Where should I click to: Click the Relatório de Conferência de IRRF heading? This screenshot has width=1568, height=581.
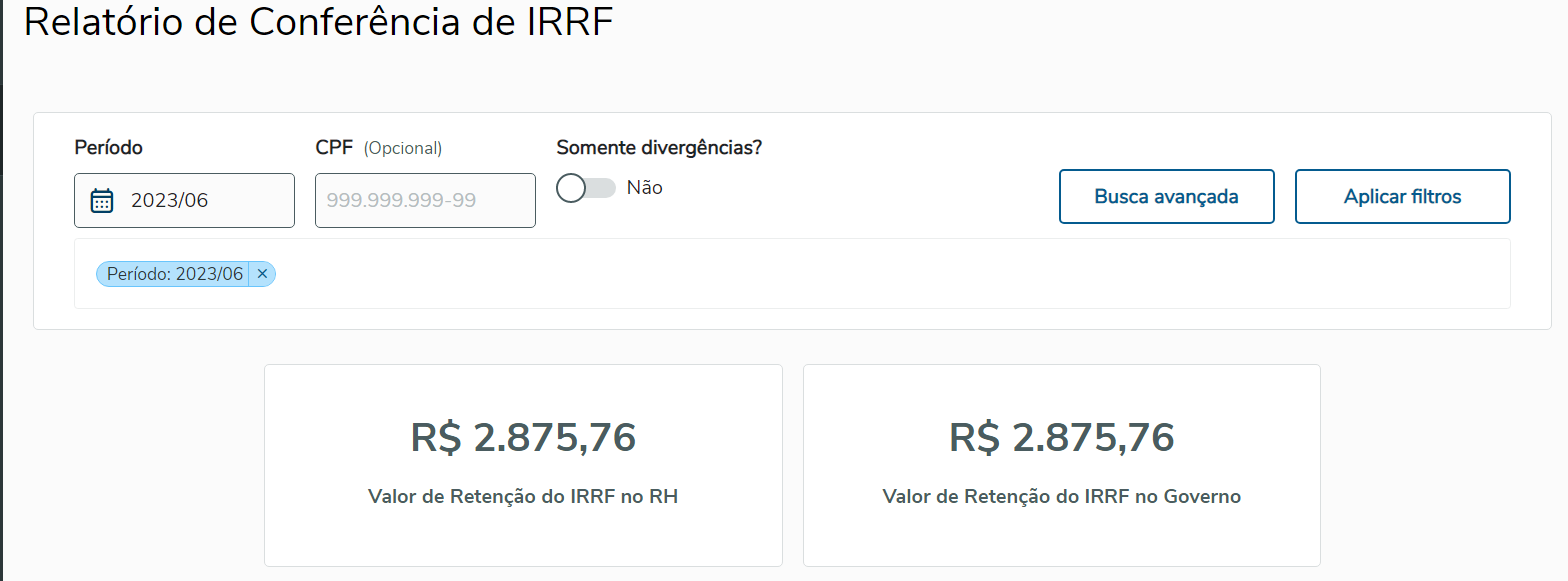click(318, 22)
